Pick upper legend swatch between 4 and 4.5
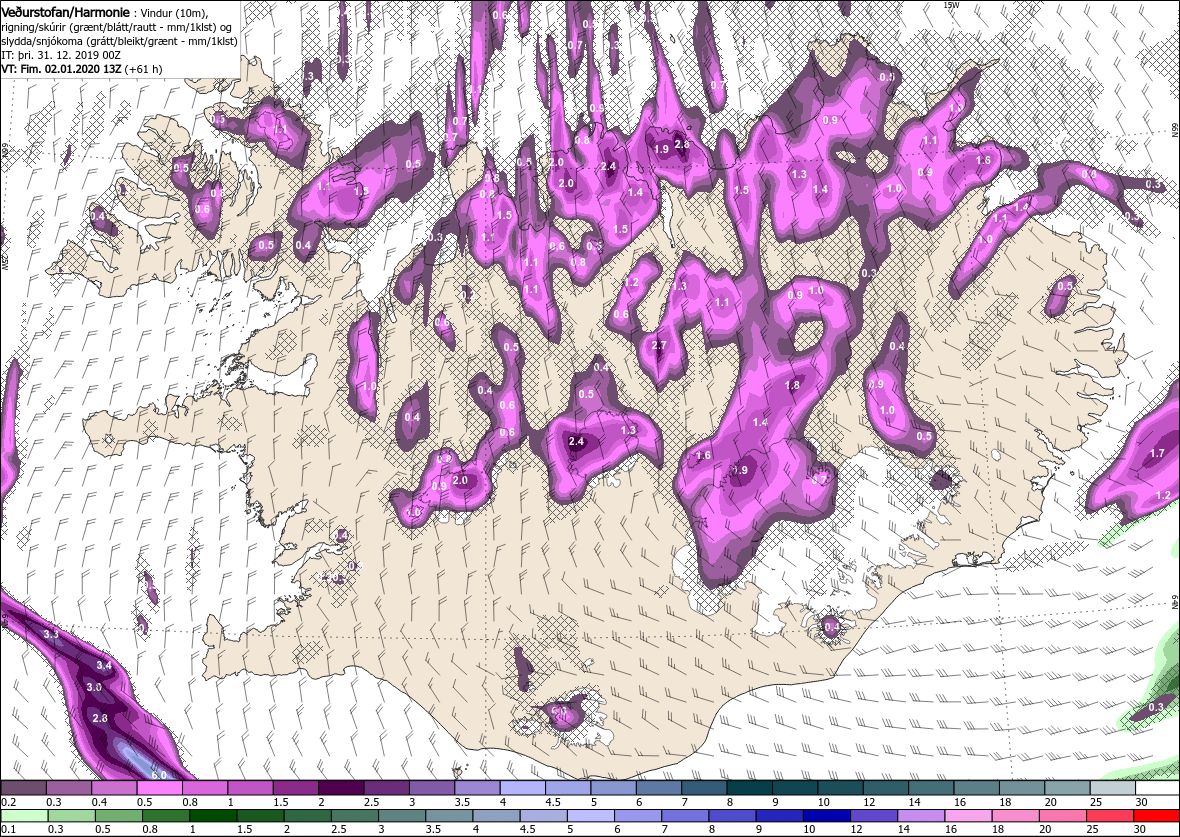 coord(522,787)
